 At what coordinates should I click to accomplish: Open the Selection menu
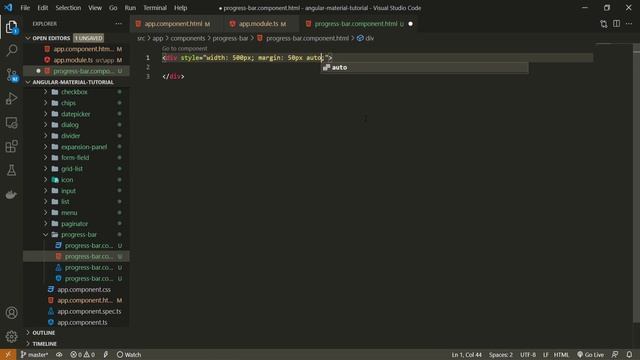coord(68,8)
